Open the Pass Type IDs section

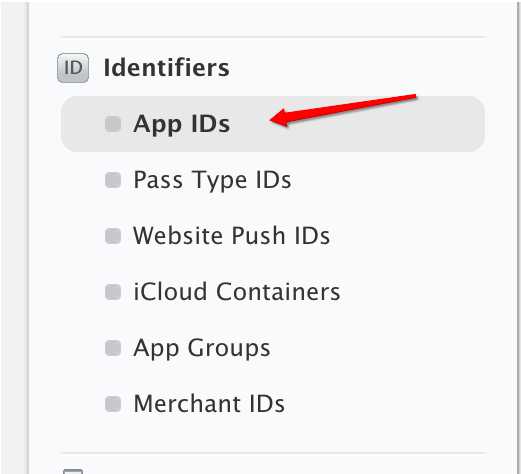point(212,180)
